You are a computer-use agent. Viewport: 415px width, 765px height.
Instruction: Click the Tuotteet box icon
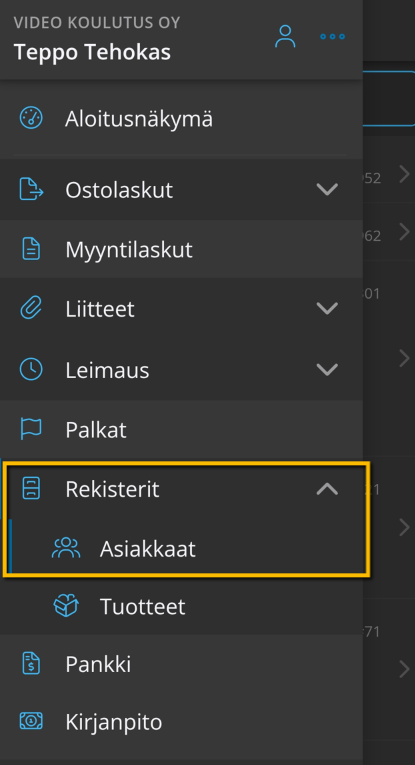(66, 606)
